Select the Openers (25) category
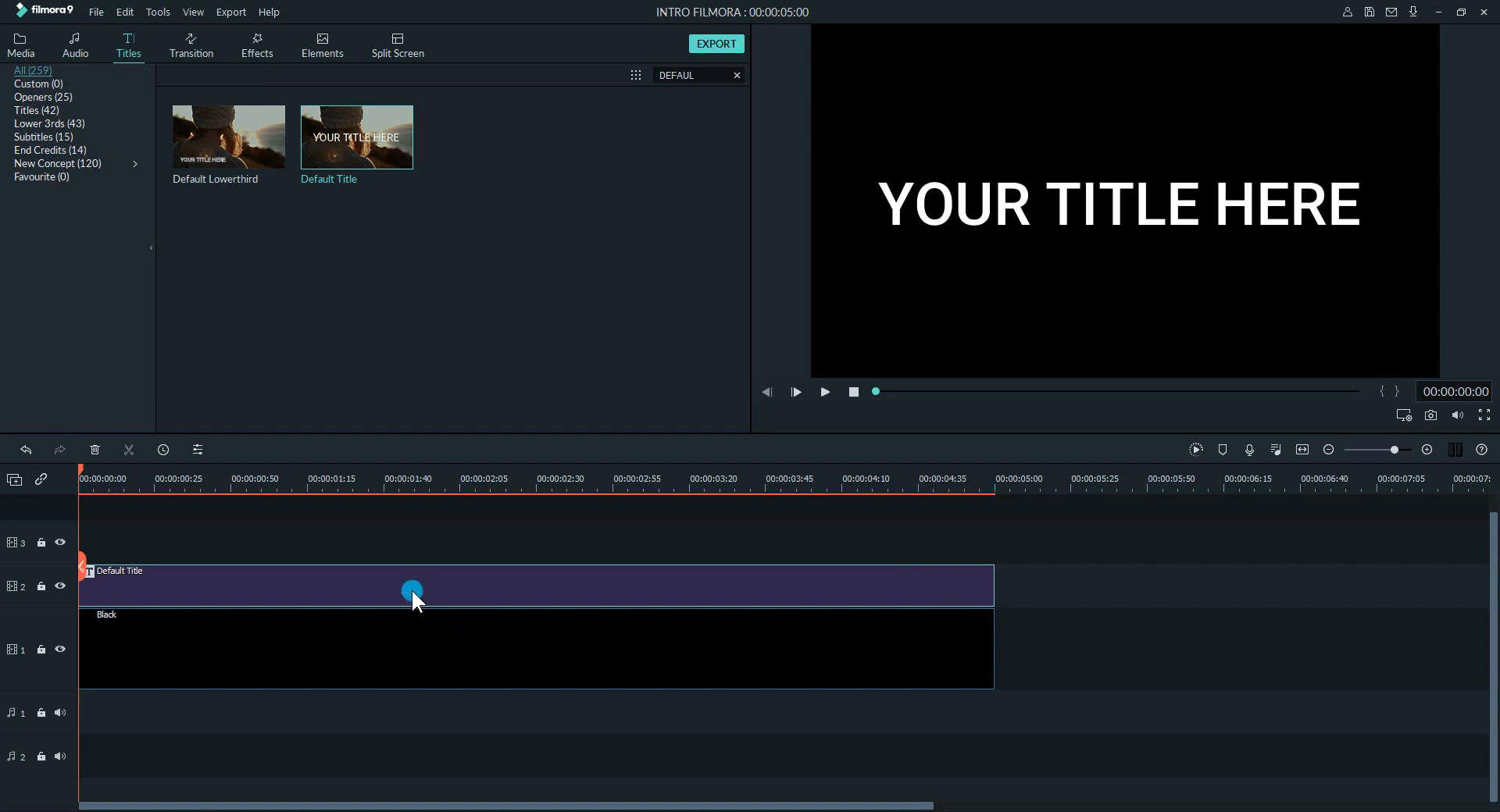The height and width of the screenshot is (812, 1500). (43, 97)
